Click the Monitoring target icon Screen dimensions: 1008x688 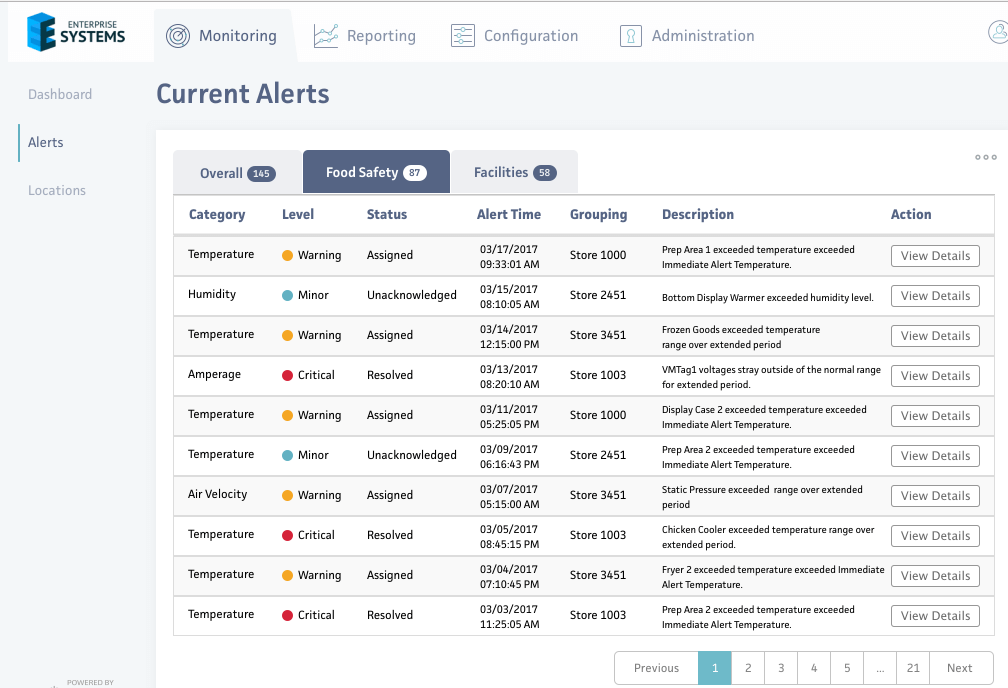(x=178, y=36)
